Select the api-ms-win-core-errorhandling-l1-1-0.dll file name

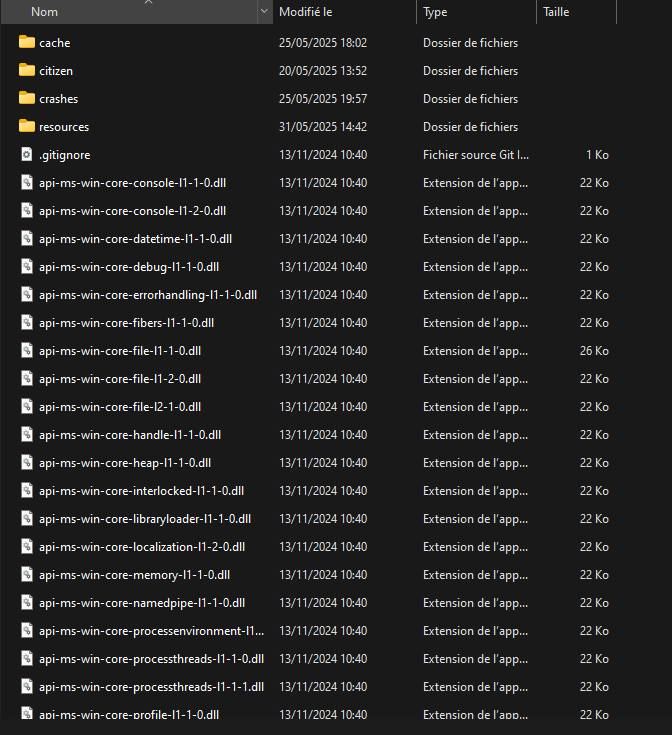148,295
